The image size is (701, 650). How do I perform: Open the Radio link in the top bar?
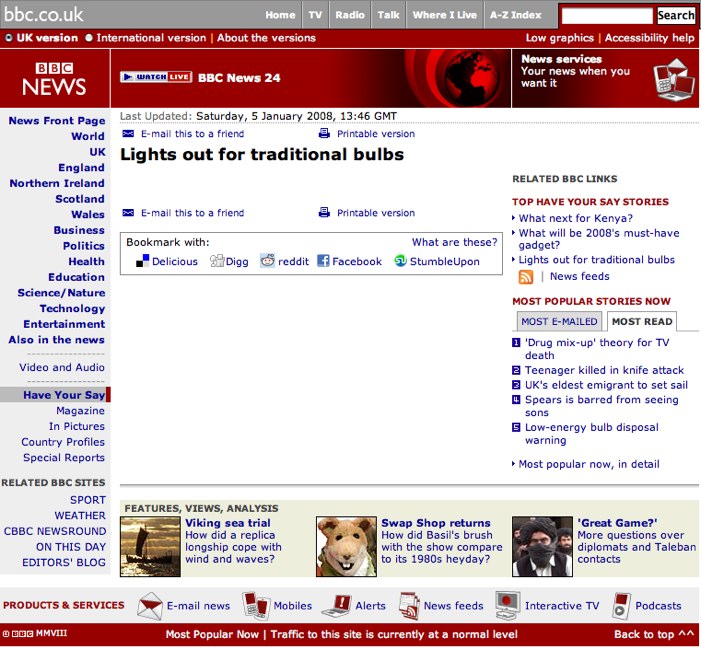coord(350,15)
